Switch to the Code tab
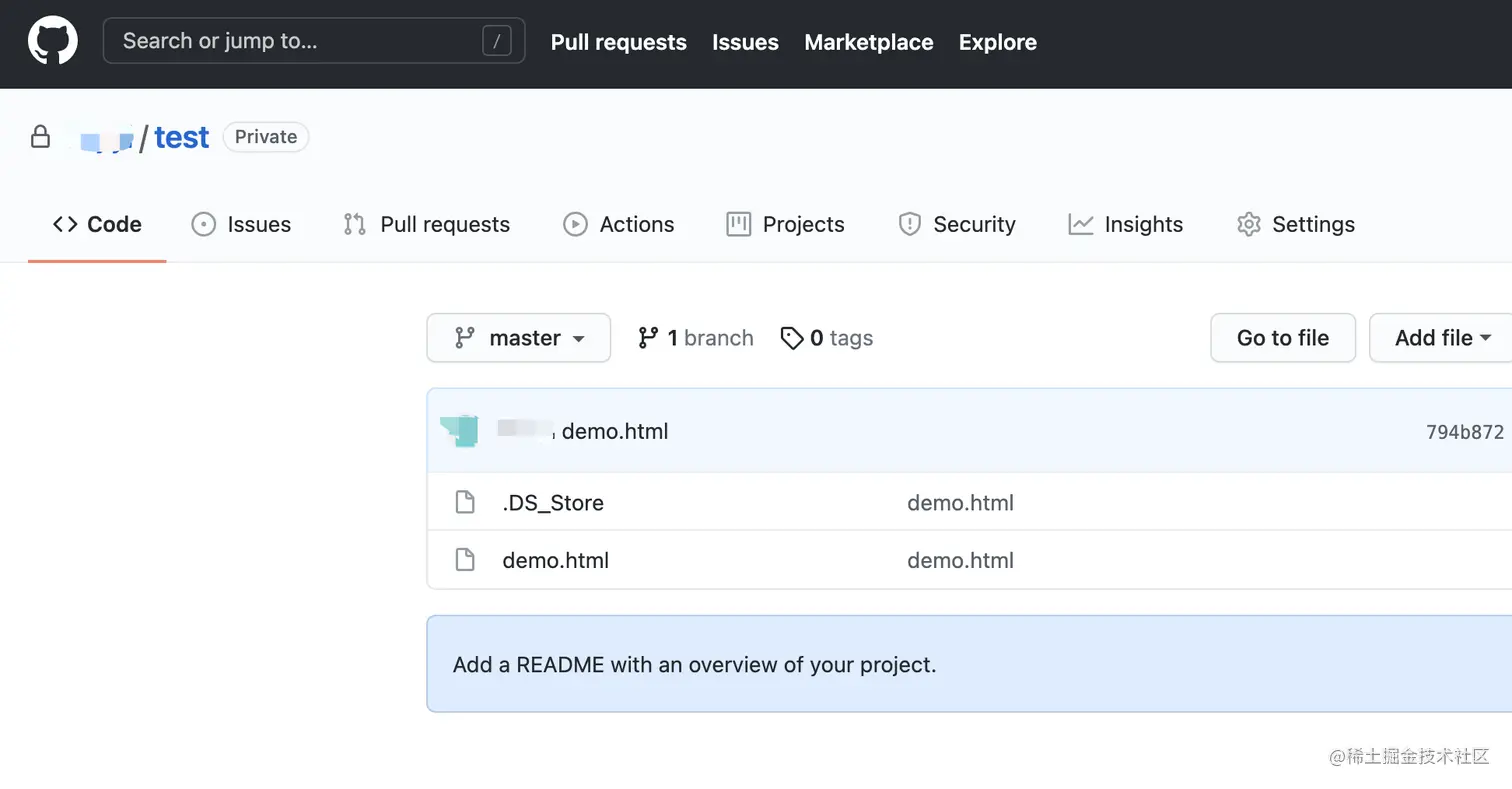The image size is (1512, 789). (x=97, y=224)
